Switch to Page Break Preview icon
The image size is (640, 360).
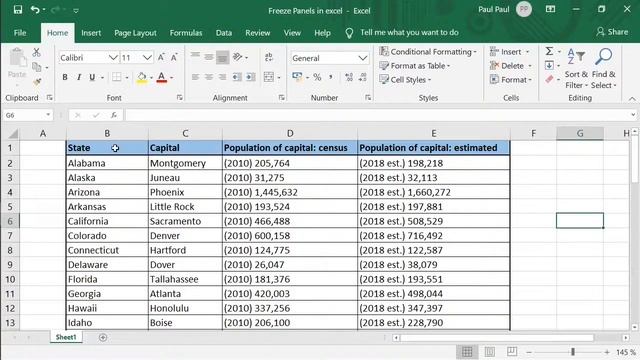tap(512, 351)
